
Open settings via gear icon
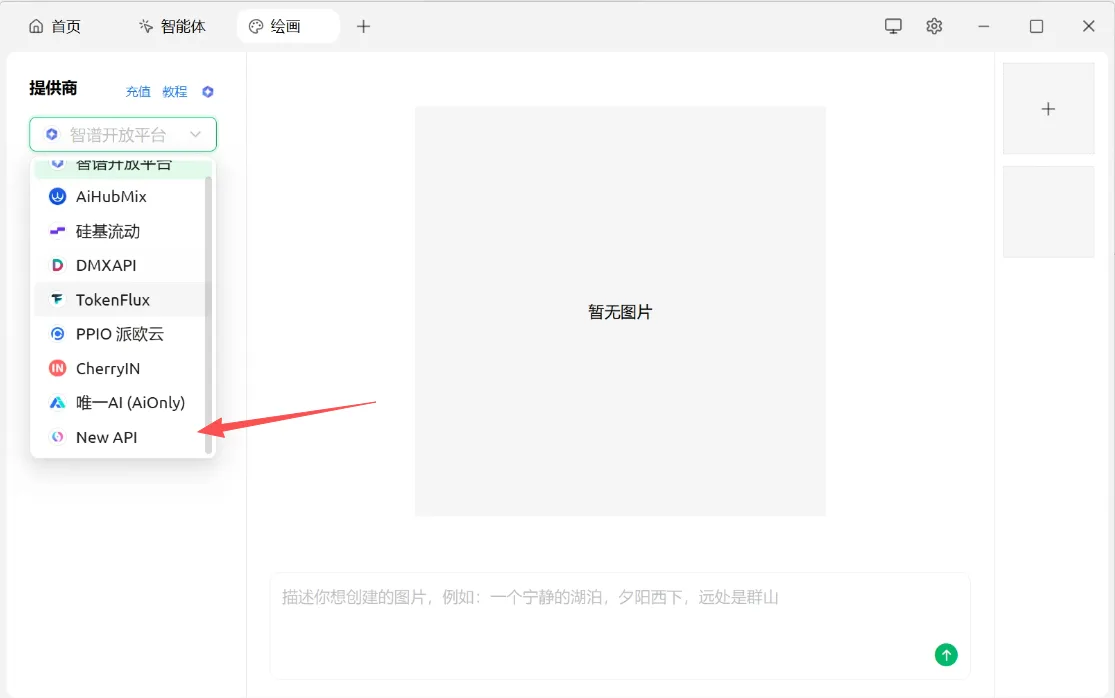934,26
